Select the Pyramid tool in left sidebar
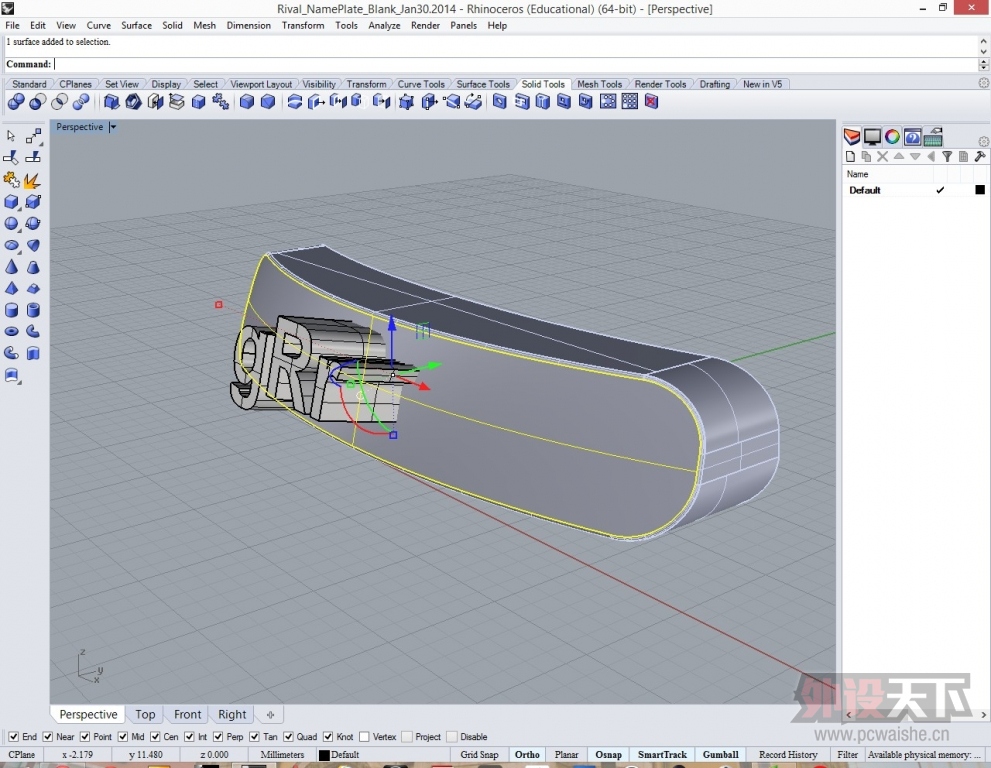This screenshot has height=768, width=991. click(11, 288)
